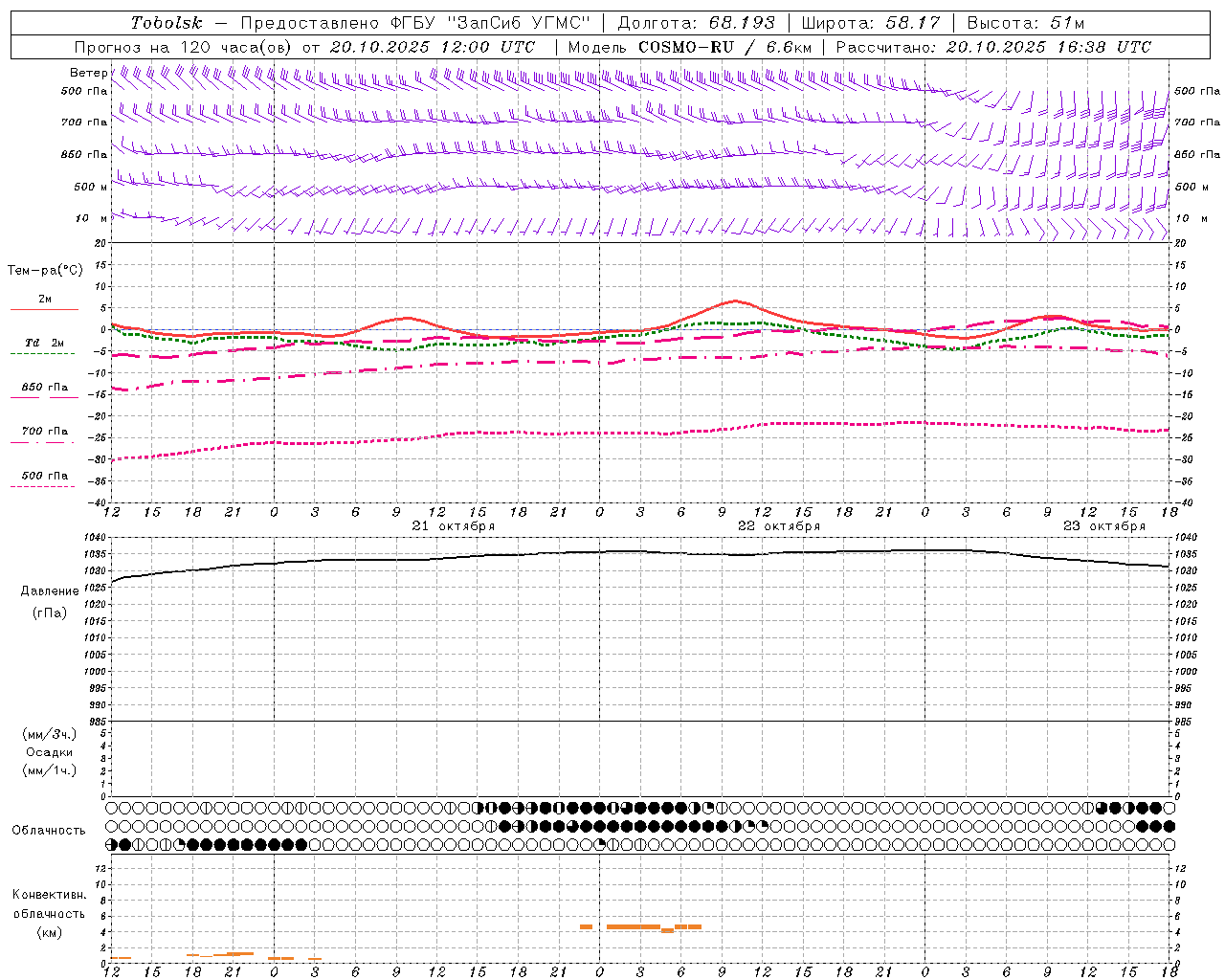1225x980 pixels.
Task: Click the 20 tick on the right temperature axis
Action: pyautogui.click(x=1180, y=243)
